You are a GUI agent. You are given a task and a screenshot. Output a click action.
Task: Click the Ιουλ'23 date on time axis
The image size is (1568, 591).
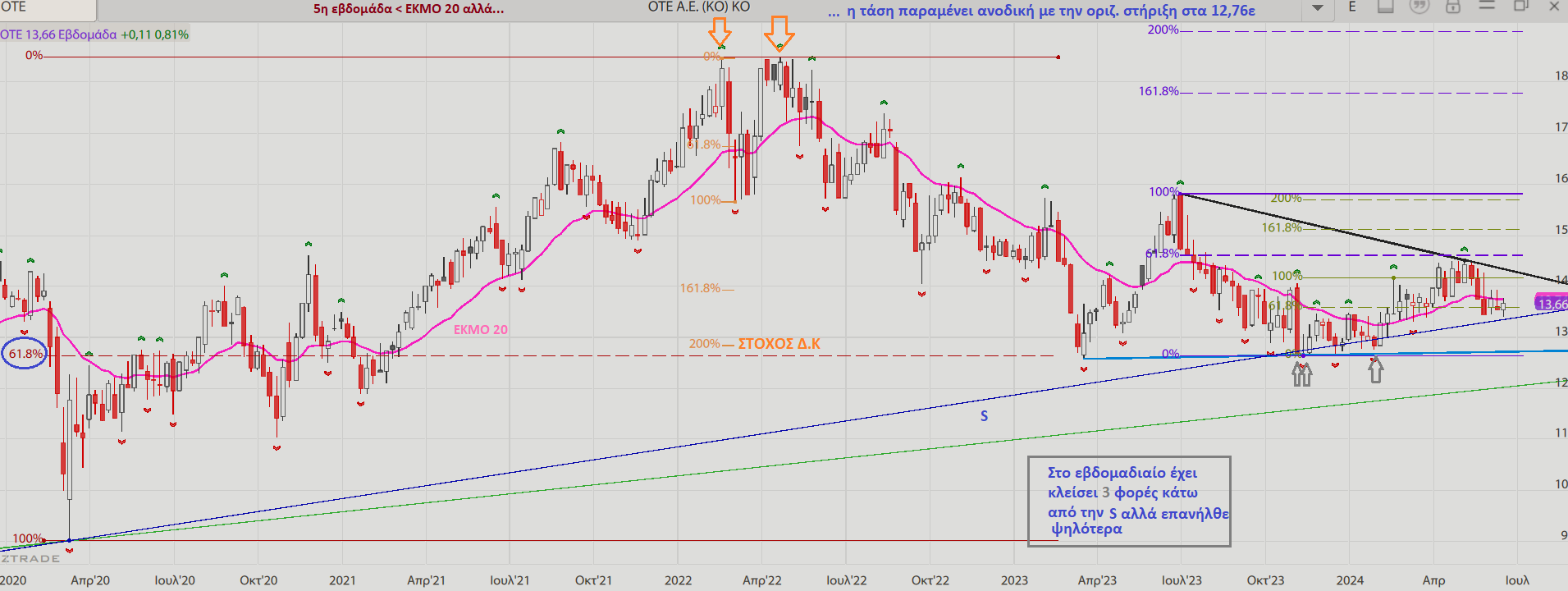[1182, 580]
